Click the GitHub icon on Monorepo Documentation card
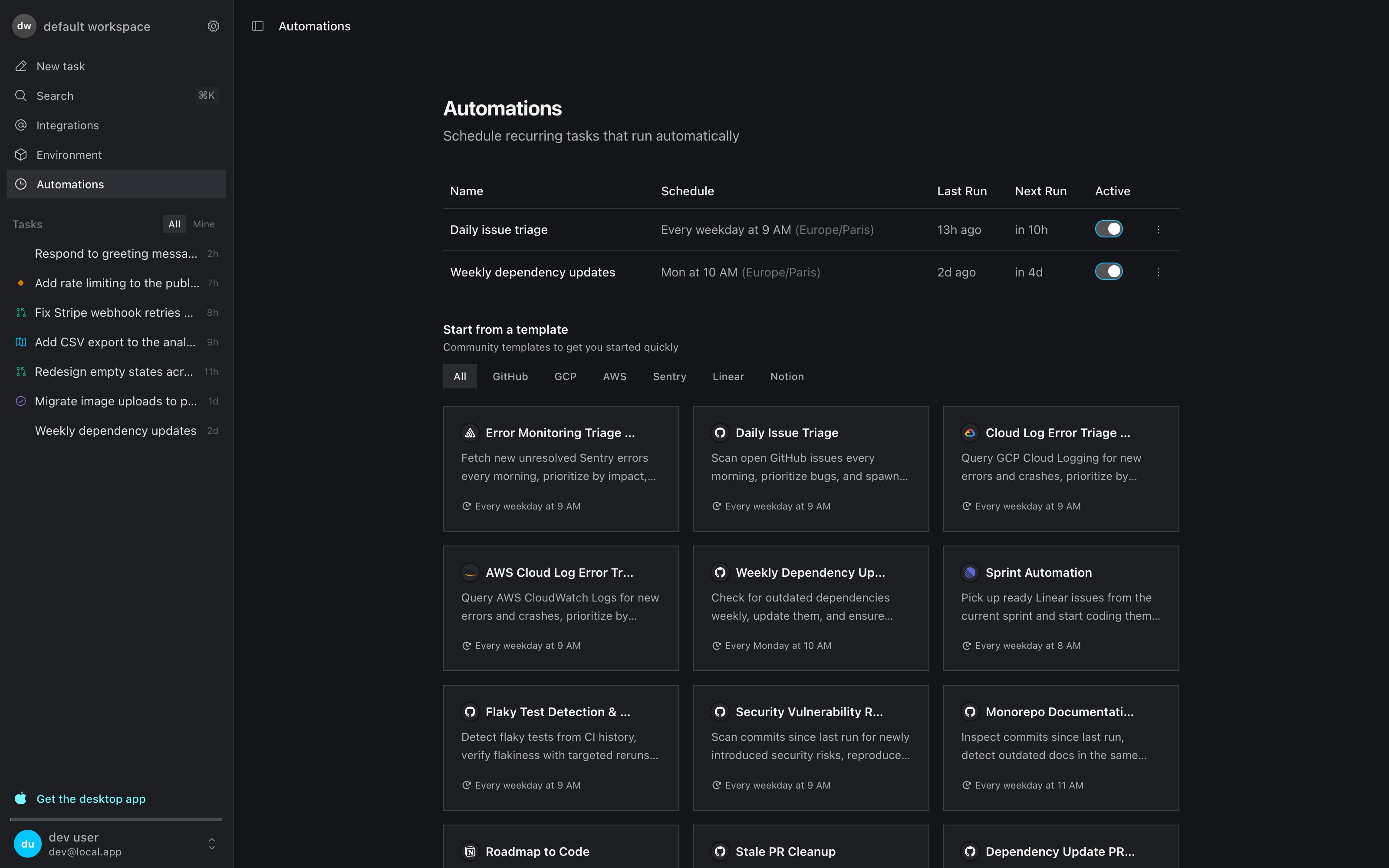Image resolution: width=1389 pixels, height=868 pixels. (x=970, y=712)
